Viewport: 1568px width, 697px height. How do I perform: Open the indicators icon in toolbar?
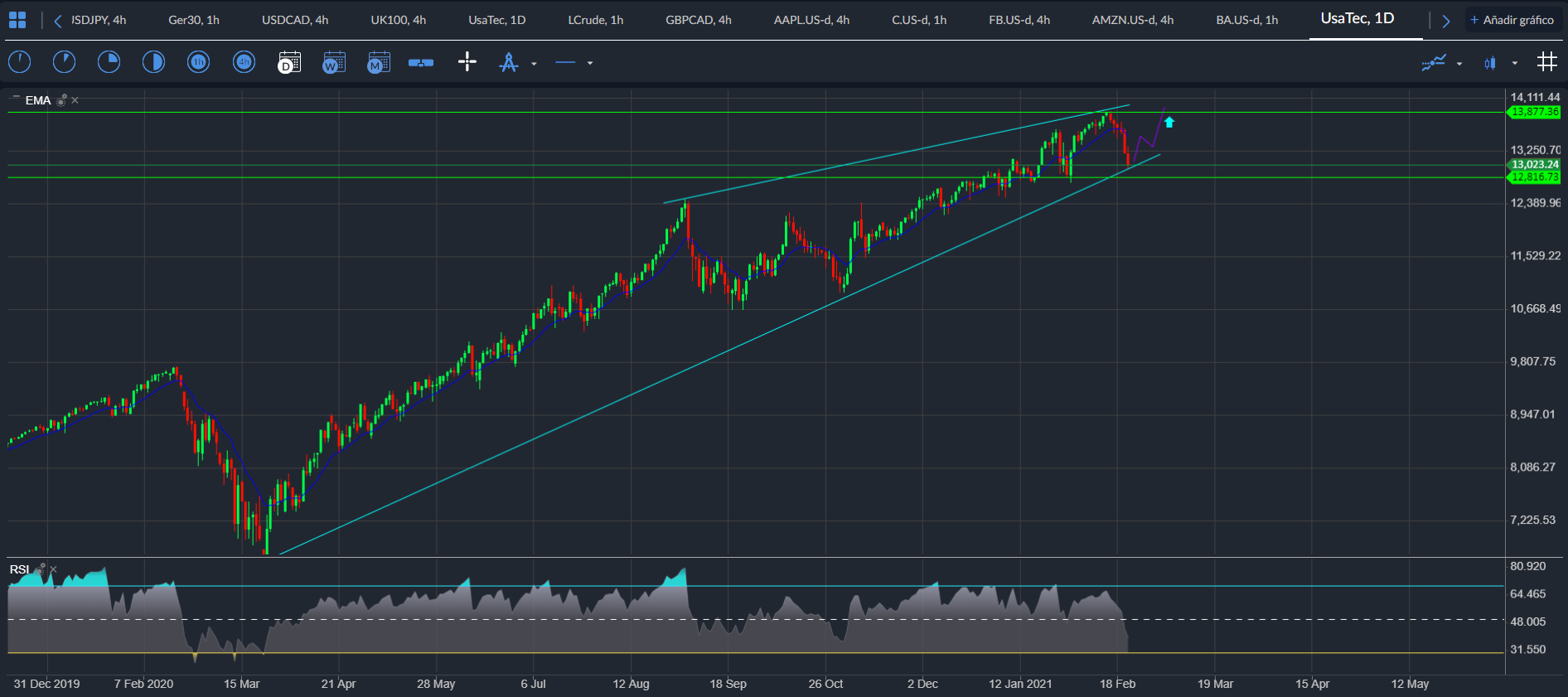click(x=1434, y=62)
